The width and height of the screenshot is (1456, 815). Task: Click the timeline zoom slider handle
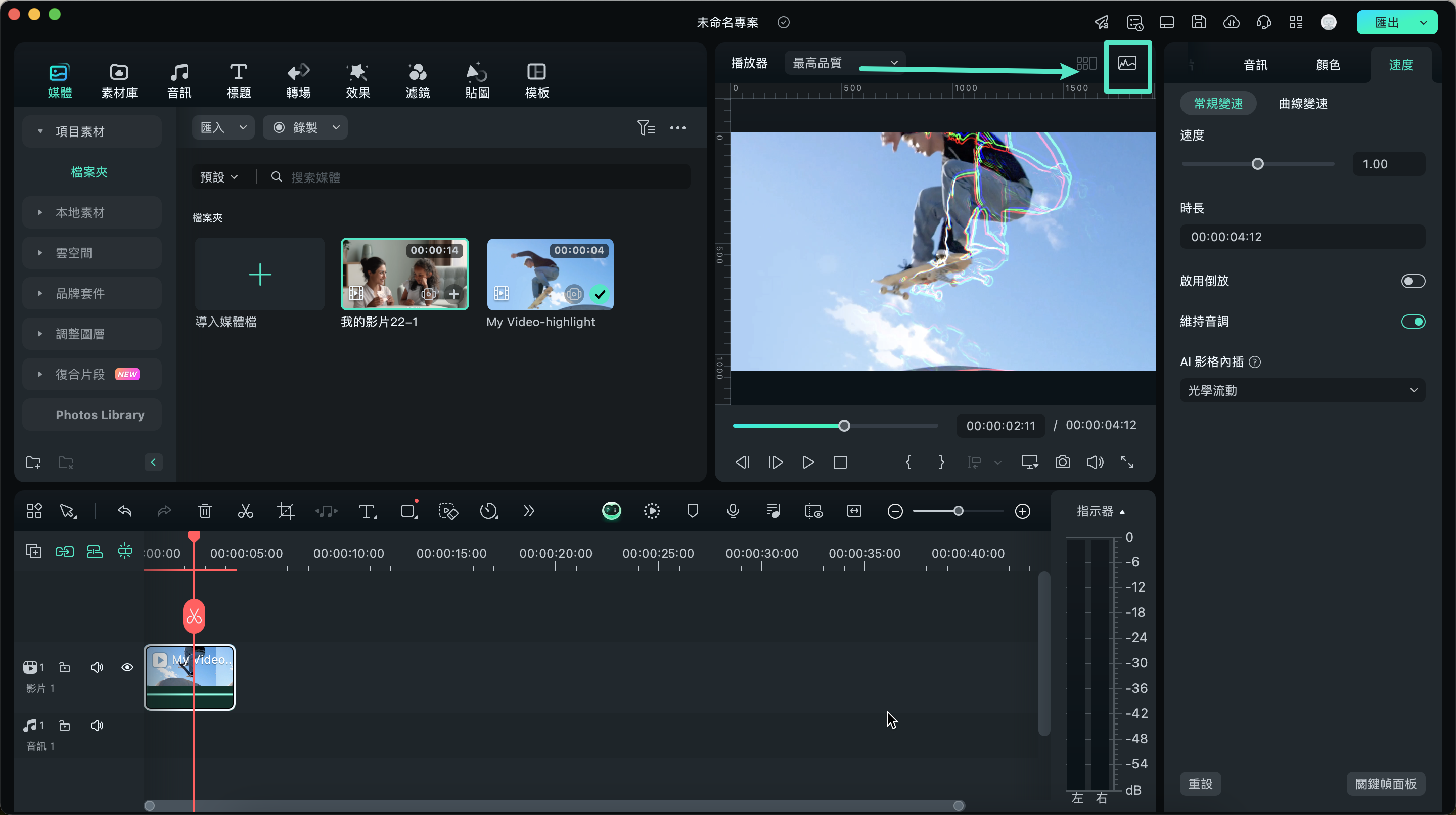pos(958,511)
